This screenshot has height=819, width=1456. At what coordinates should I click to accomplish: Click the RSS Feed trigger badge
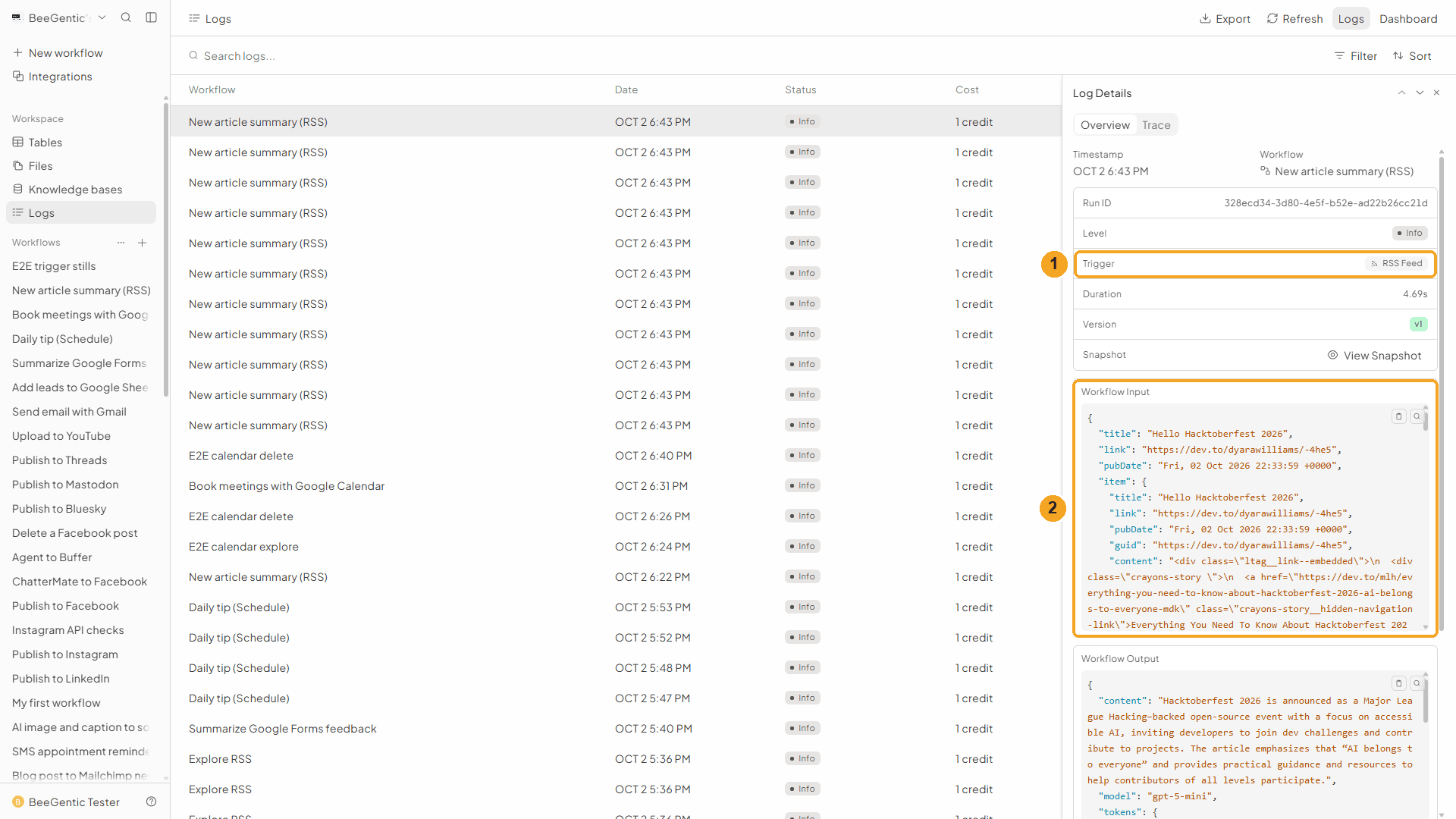click(x=1397, y=263)
